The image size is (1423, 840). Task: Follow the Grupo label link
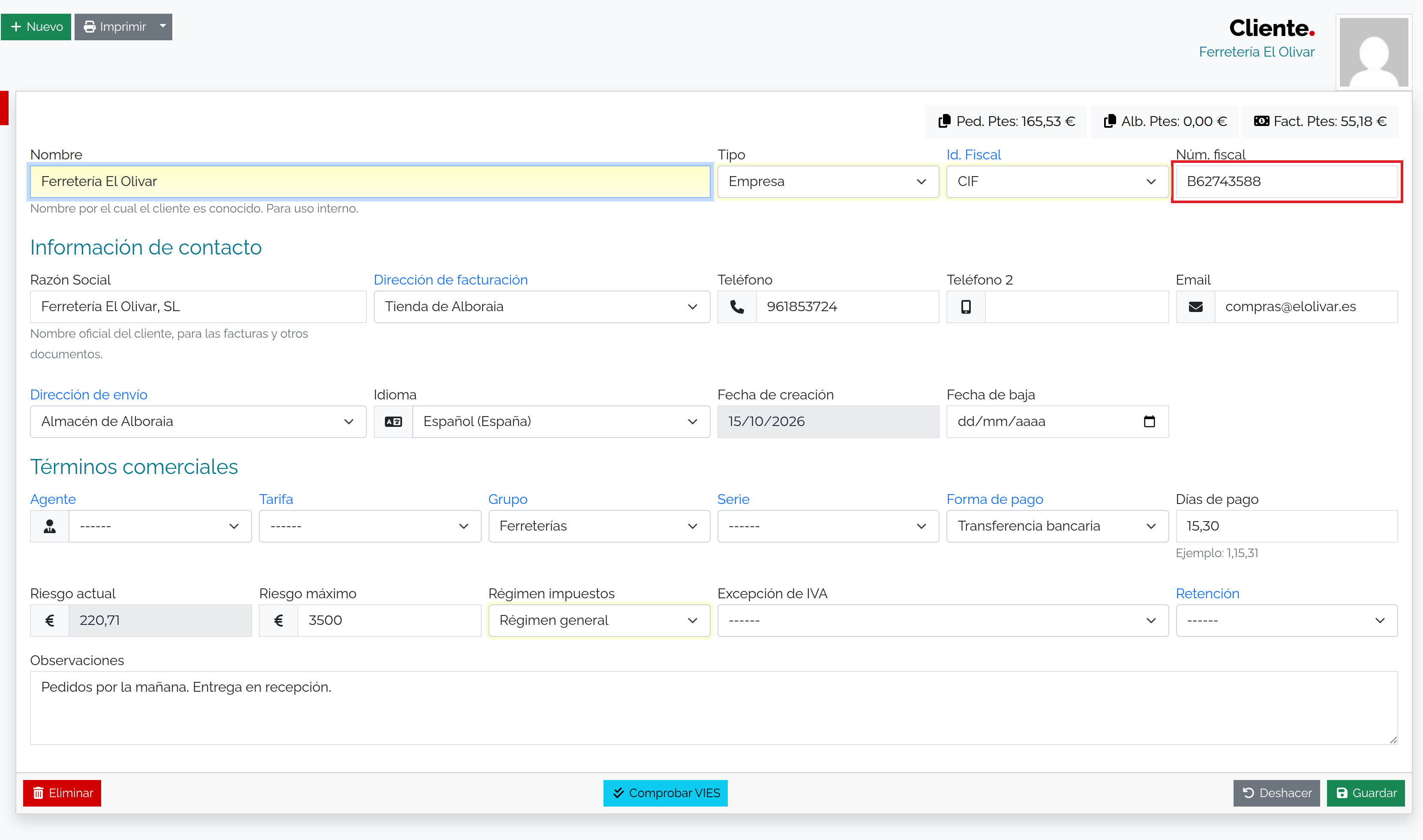[508, 499]
